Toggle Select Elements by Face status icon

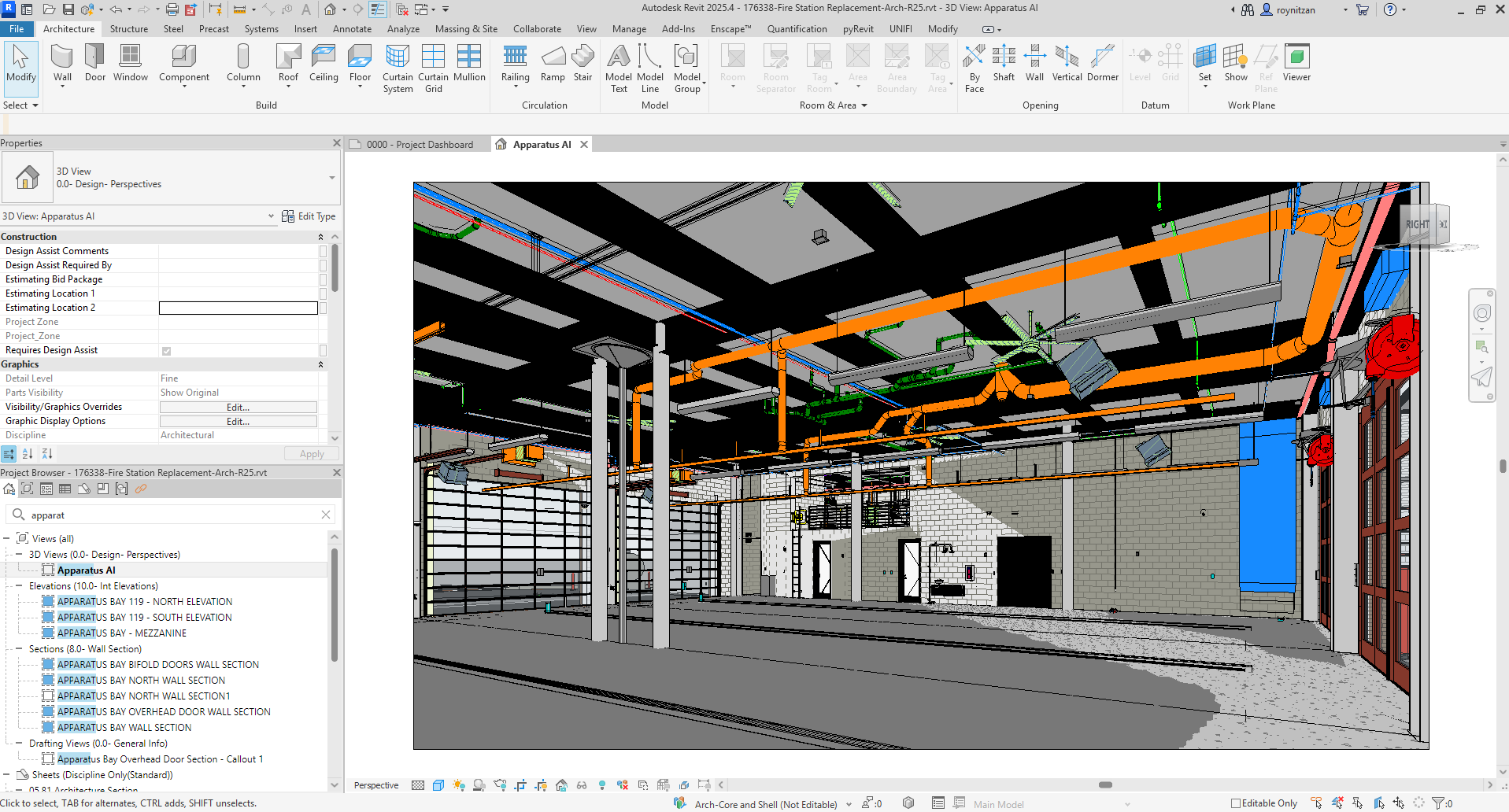(1378, 803)
